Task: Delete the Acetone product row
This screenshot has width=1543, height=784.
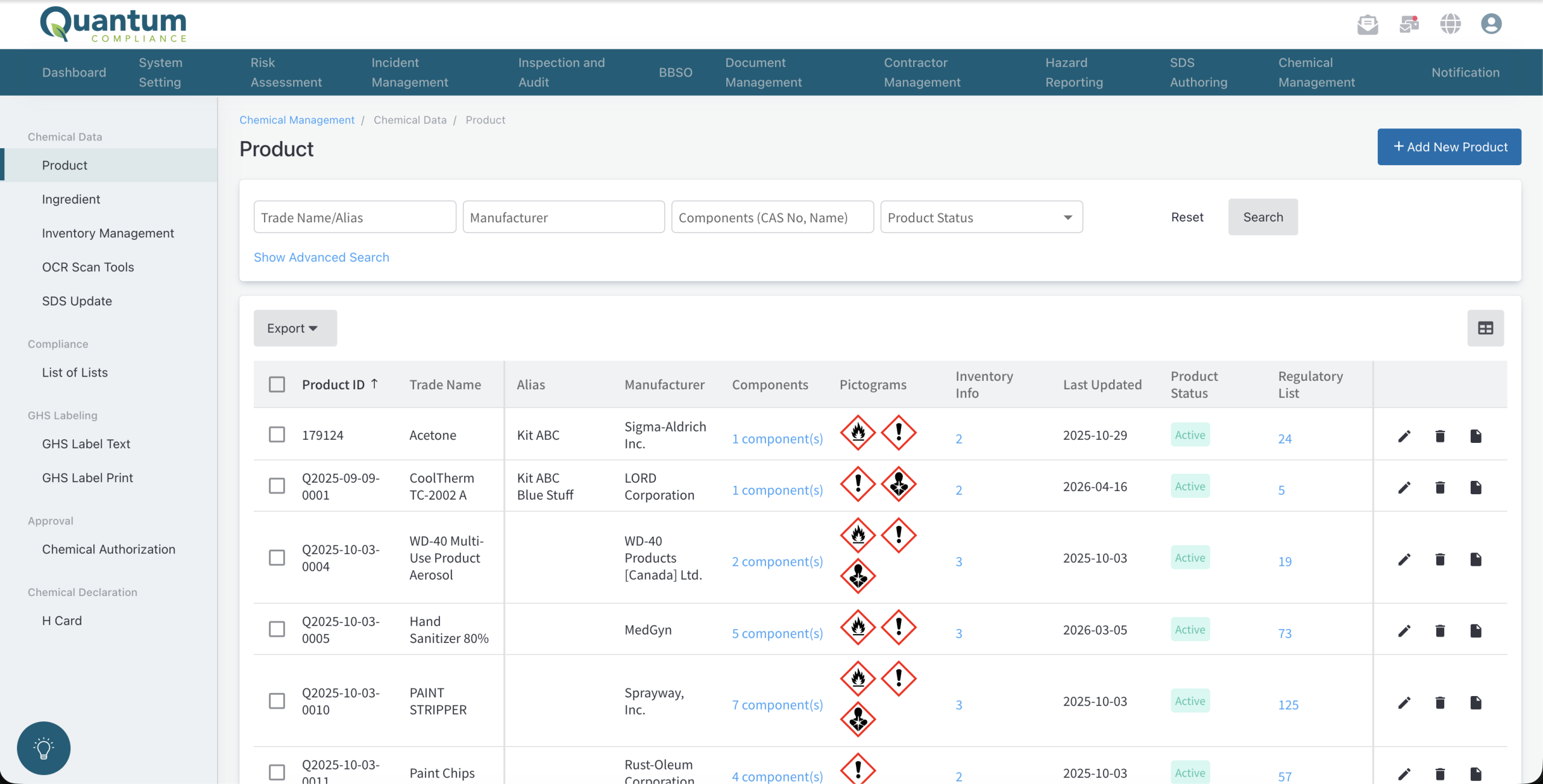Action: tap(1440, 436)
